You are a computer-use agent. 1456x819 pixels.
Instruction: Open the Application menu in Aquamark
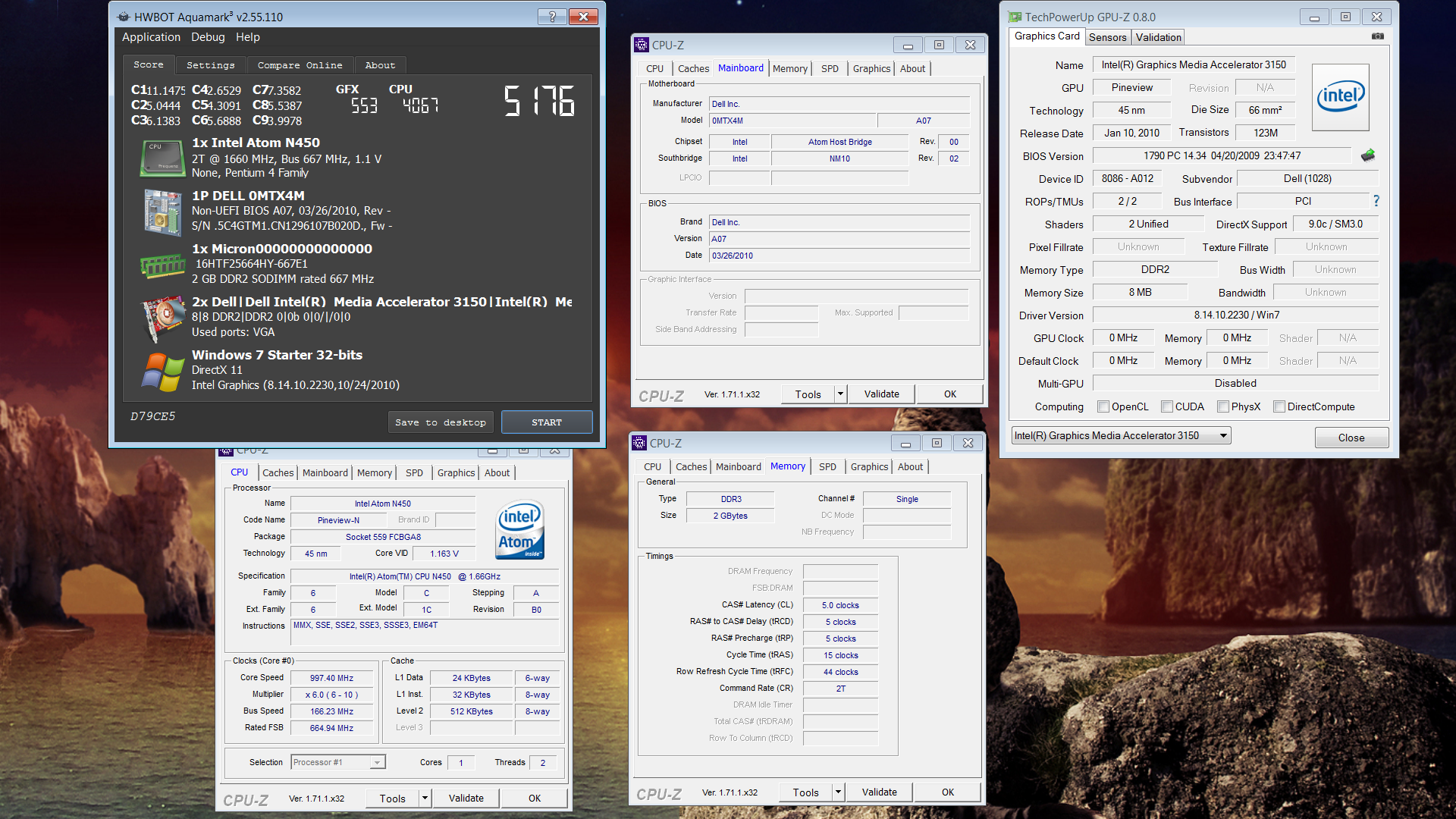[151, 37]
